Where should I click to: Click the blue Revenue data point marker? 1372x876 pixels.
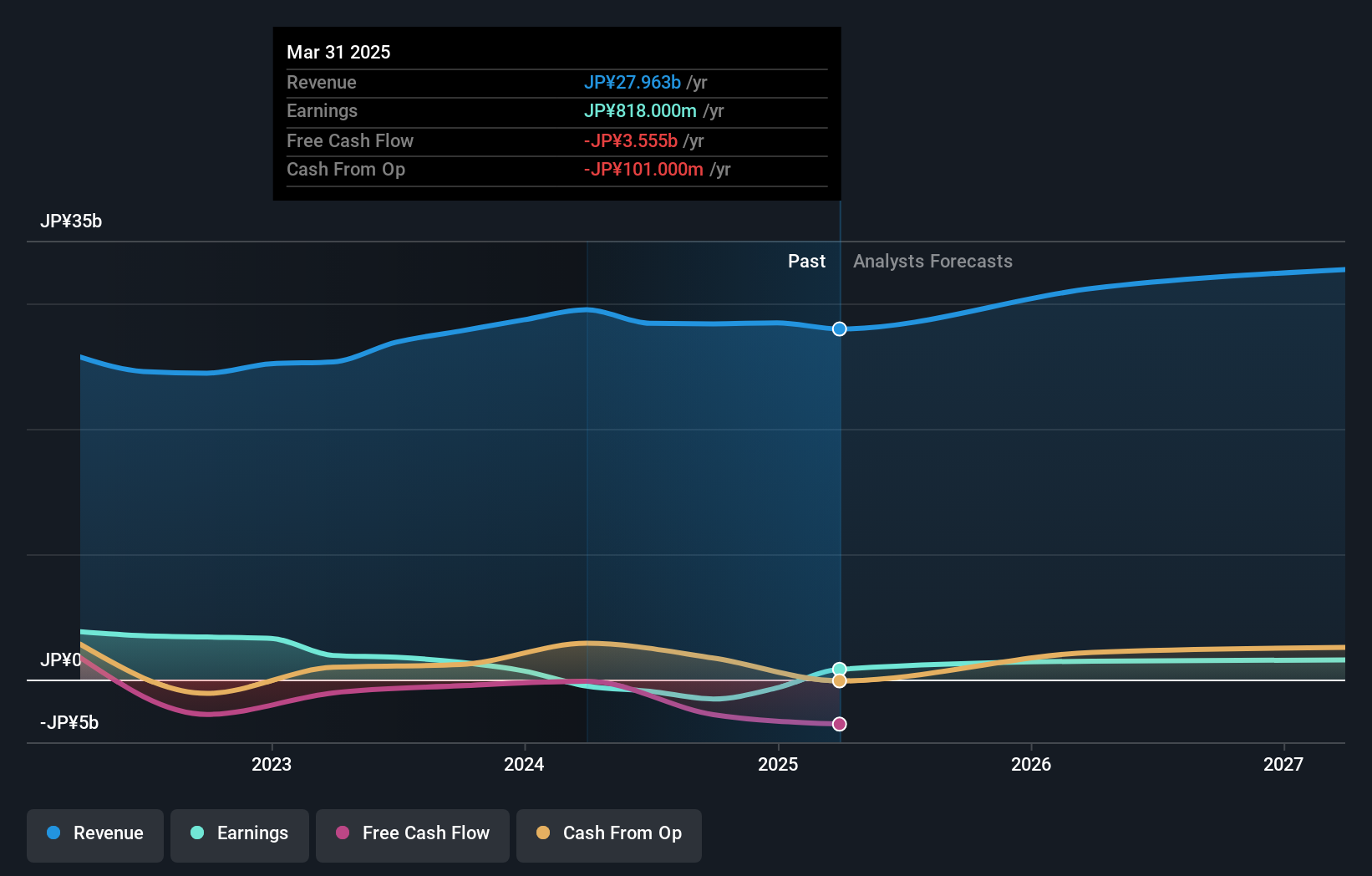(x=840, y=328)
